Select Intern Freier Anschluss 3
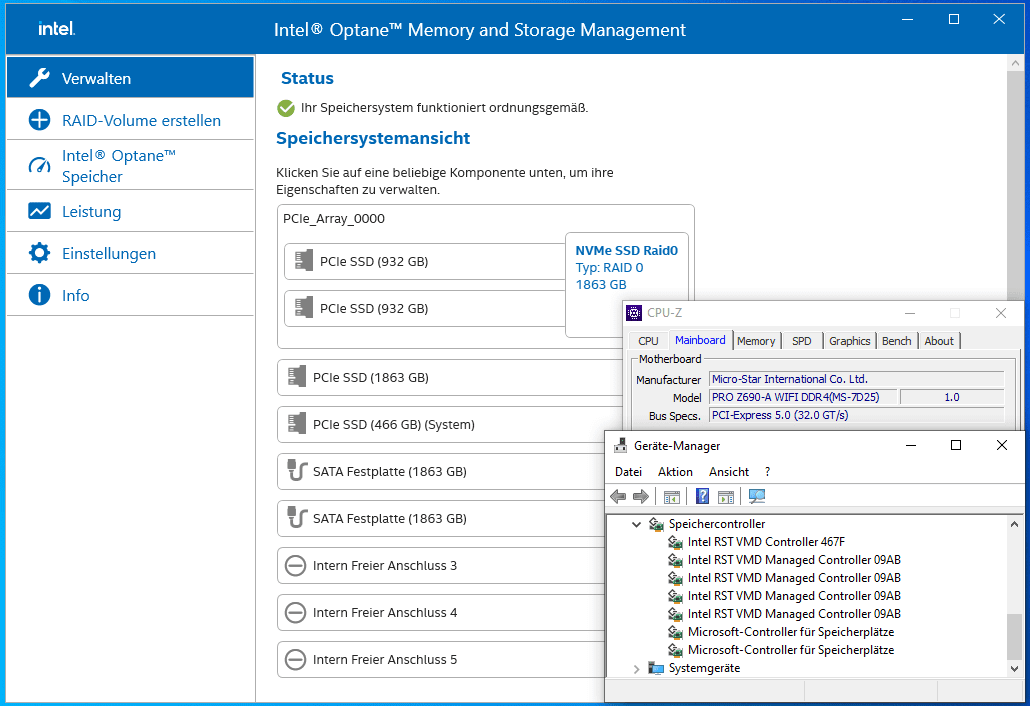The height and width of the screenshot is (706, 1030). tap(441, 565)
